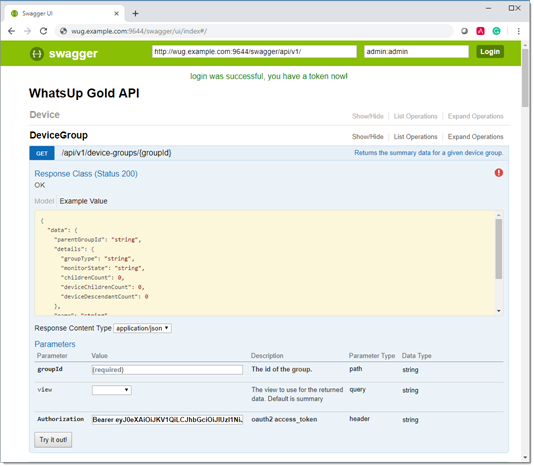Click the red authorization warning icon
Viewport: 534px width, 467px height.
tap(499, 173)
